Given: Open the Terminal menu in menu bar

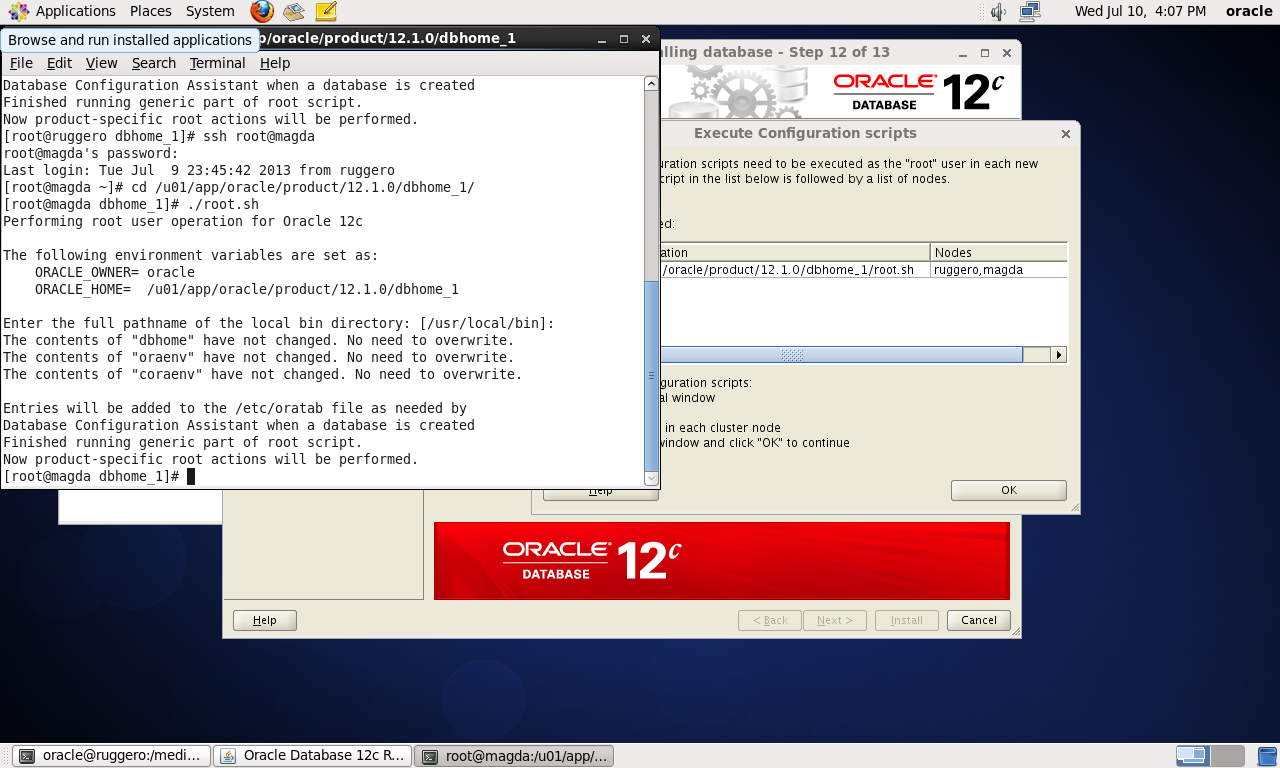Looking at the screenshot, I should click(217, 63).
